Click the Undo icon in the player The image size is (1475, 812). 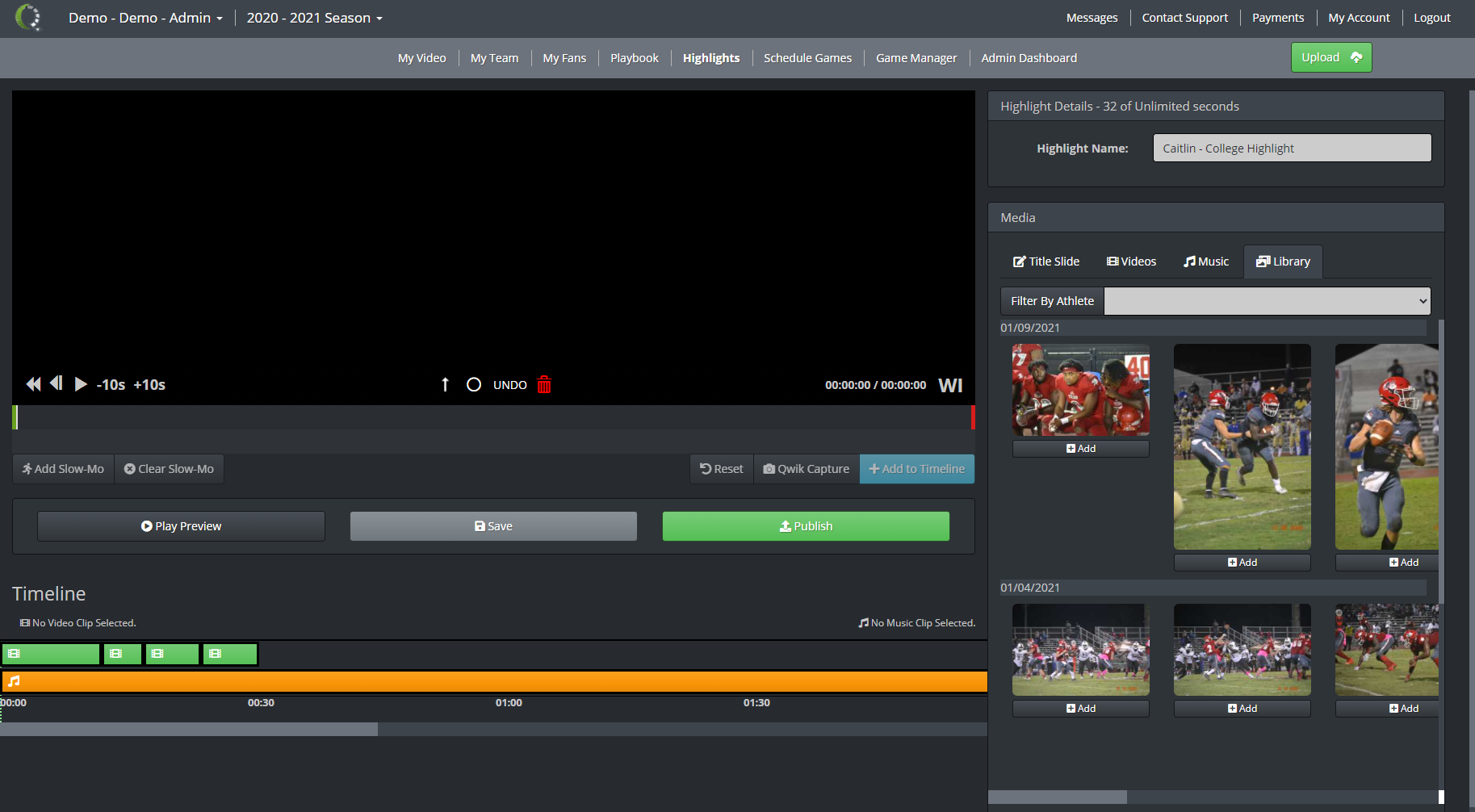(x=509, y=385)
